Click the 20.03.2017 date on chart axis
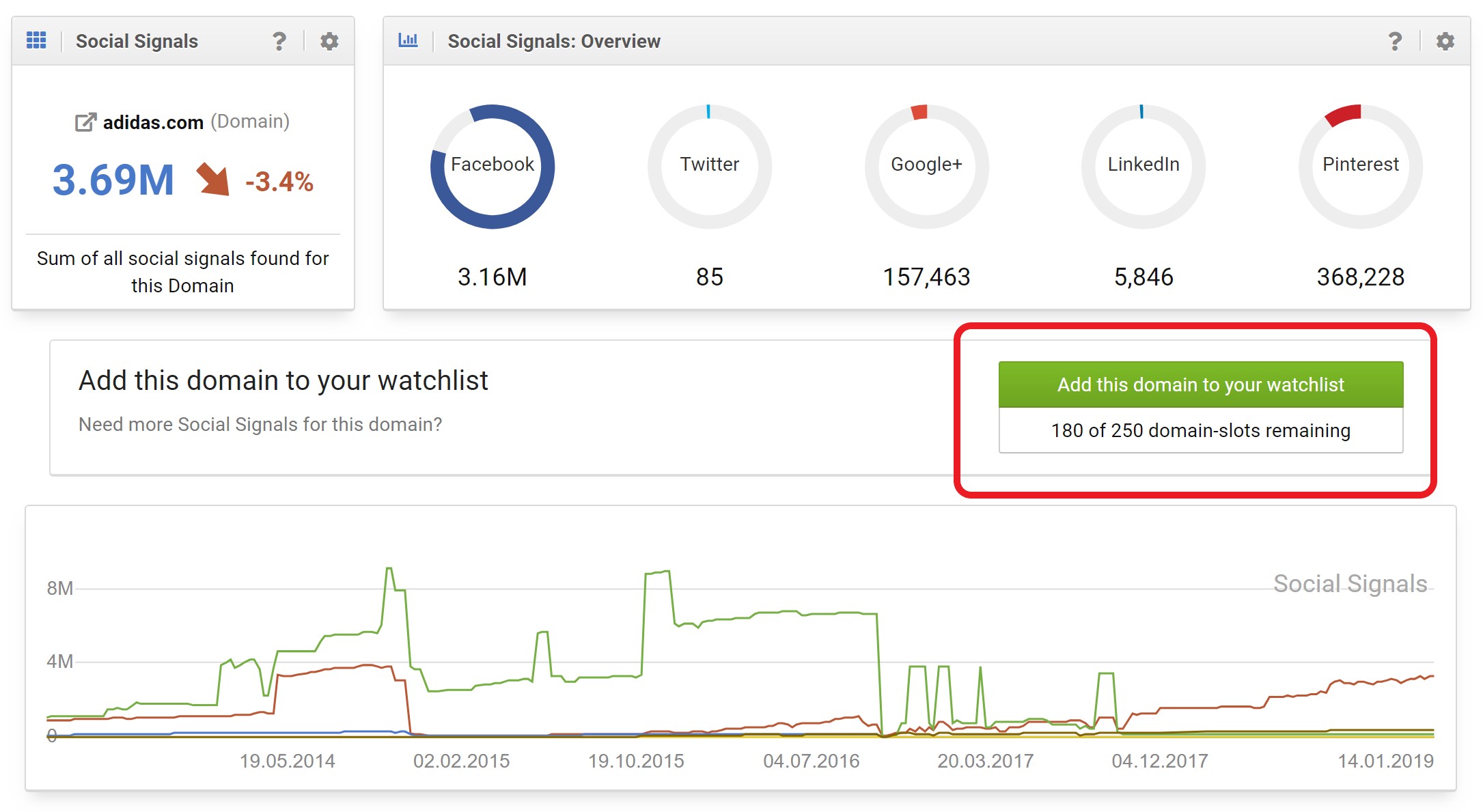 point(986,761)
